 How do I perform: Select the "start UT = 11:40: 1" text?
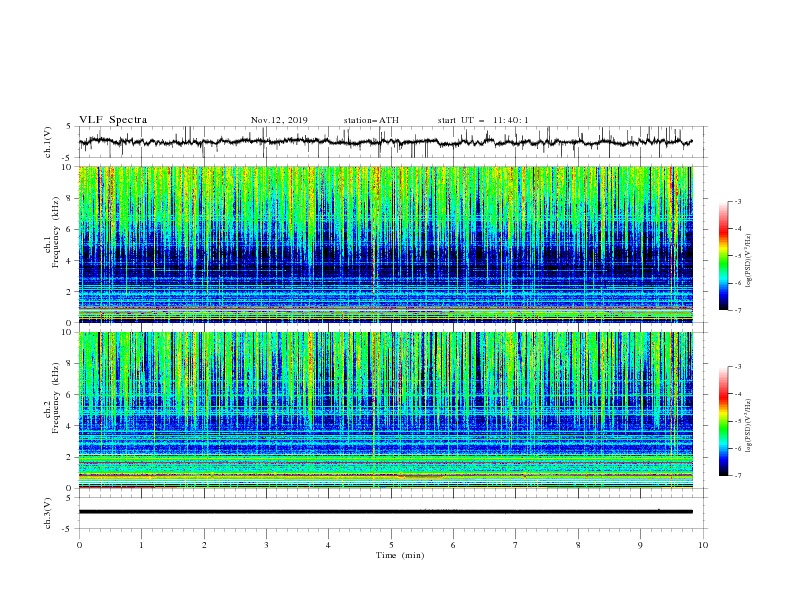click(x=483, y=120)
